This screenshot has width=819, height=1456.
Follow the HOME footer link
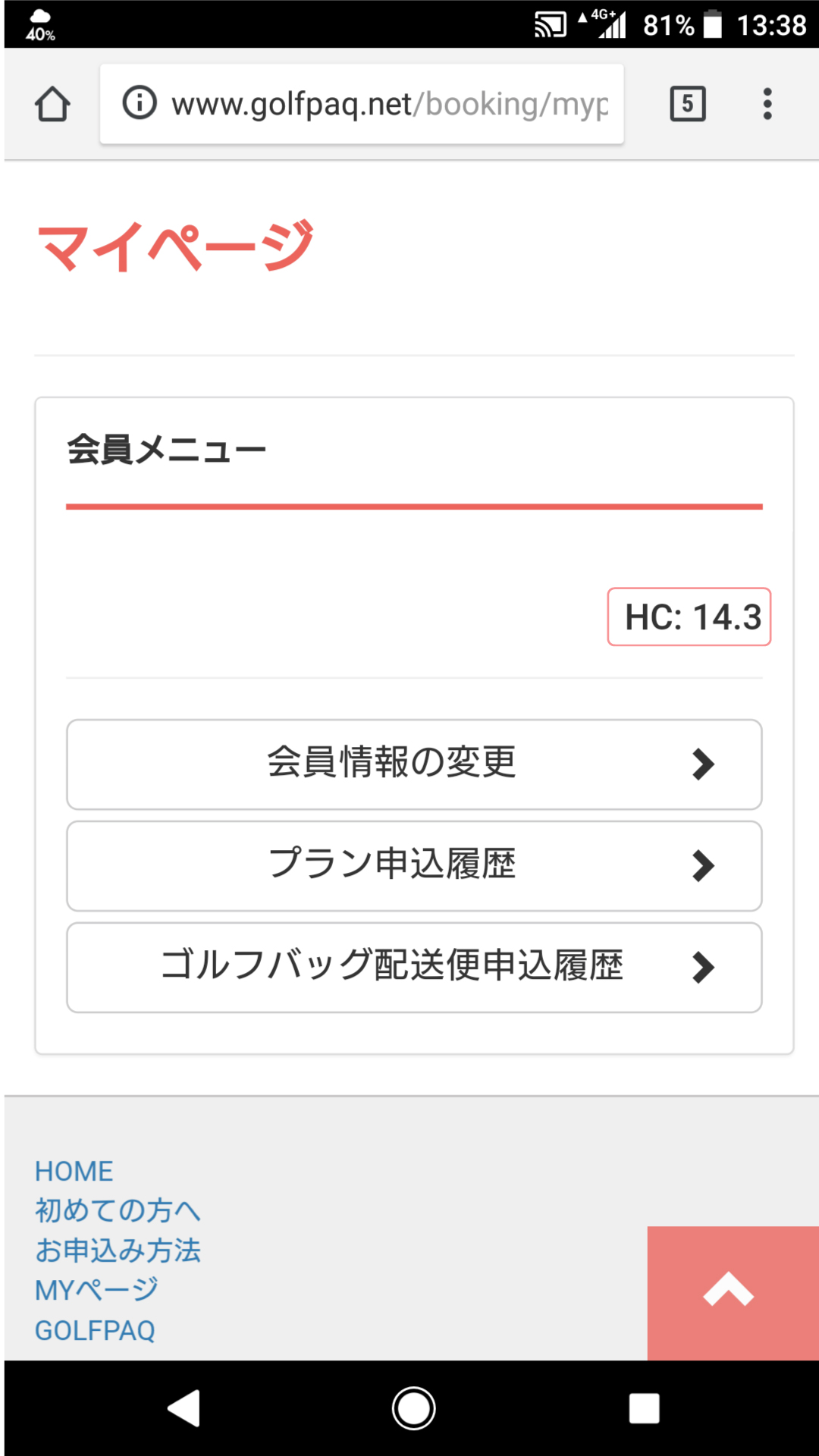[74, 1172]
